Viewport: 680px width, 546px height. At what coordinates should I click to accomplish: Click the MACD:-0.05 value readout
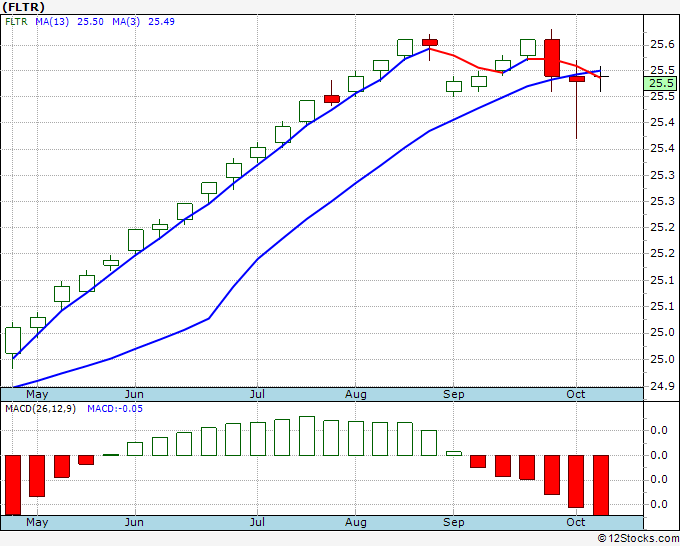click(x=115, y=409)
